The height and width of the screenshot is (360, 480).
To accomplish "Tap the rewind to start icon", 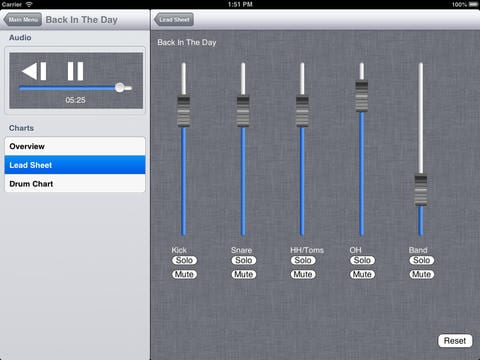I will [x=34, y=71].
